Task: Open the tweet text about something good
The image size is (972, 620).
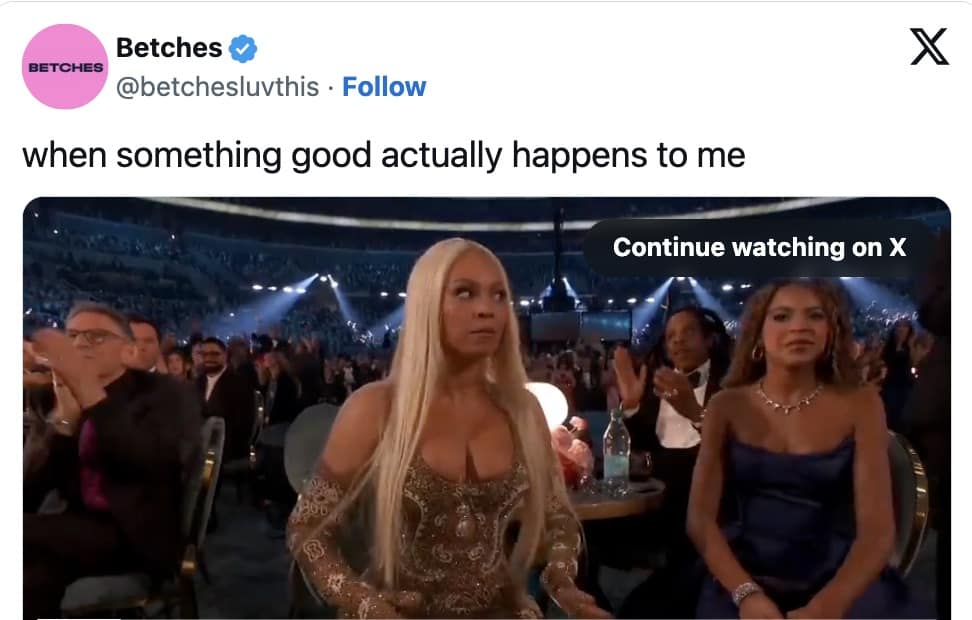Action: coord(384,155)
